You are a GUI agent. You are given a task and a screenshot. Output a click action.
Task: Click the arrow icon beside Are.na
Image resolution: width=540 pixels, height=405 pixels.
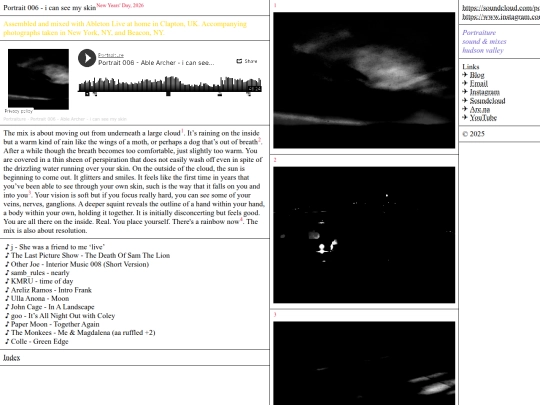tap(465, 109)
